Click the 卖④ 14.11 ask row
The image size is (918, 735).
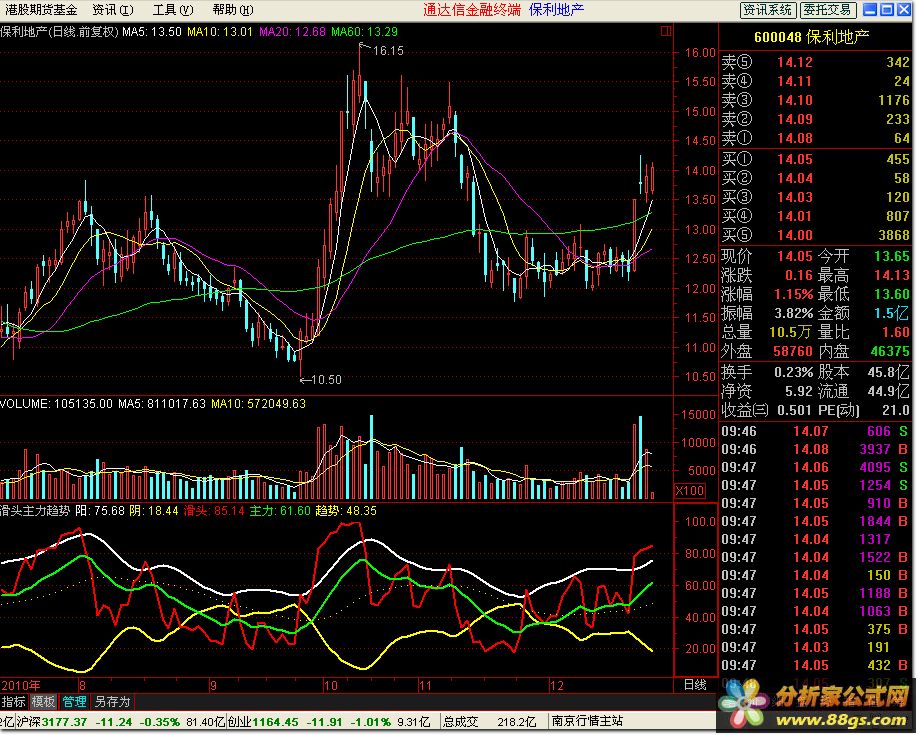point(815,81)
